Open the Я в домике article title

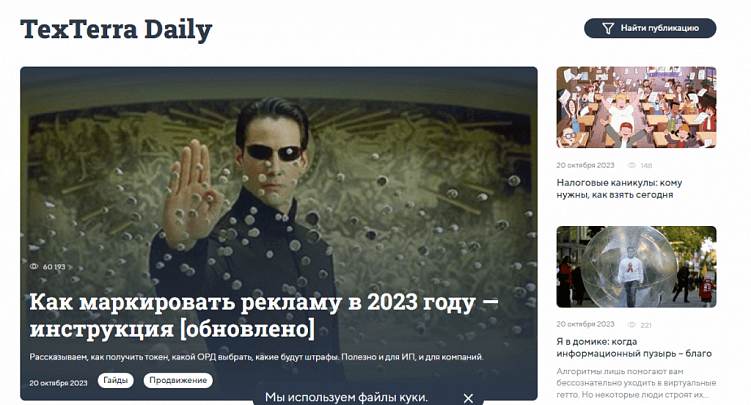tap(634, 348)
